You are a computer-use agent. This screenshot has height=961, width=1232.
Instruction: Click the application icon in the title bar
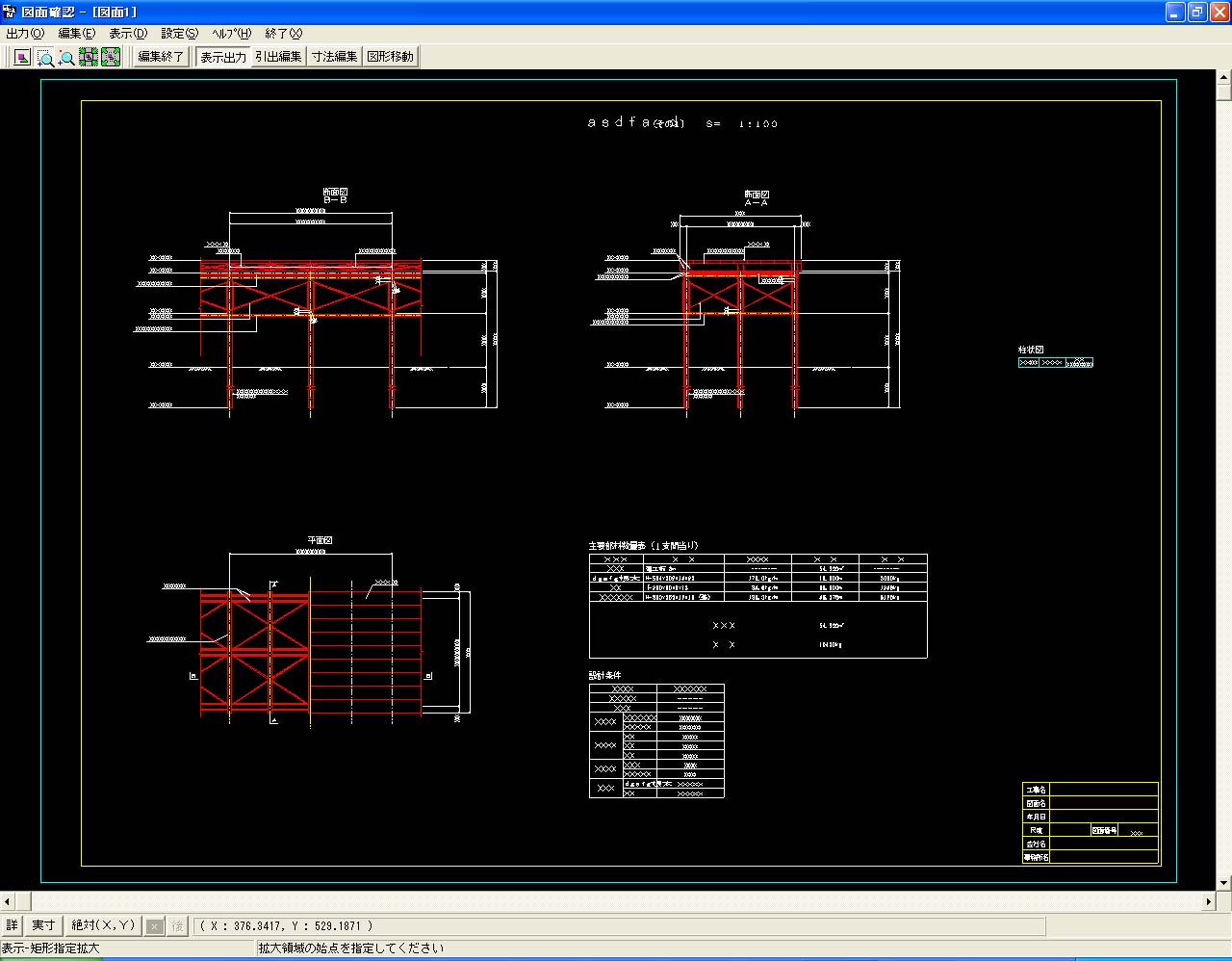pos(10,12)
